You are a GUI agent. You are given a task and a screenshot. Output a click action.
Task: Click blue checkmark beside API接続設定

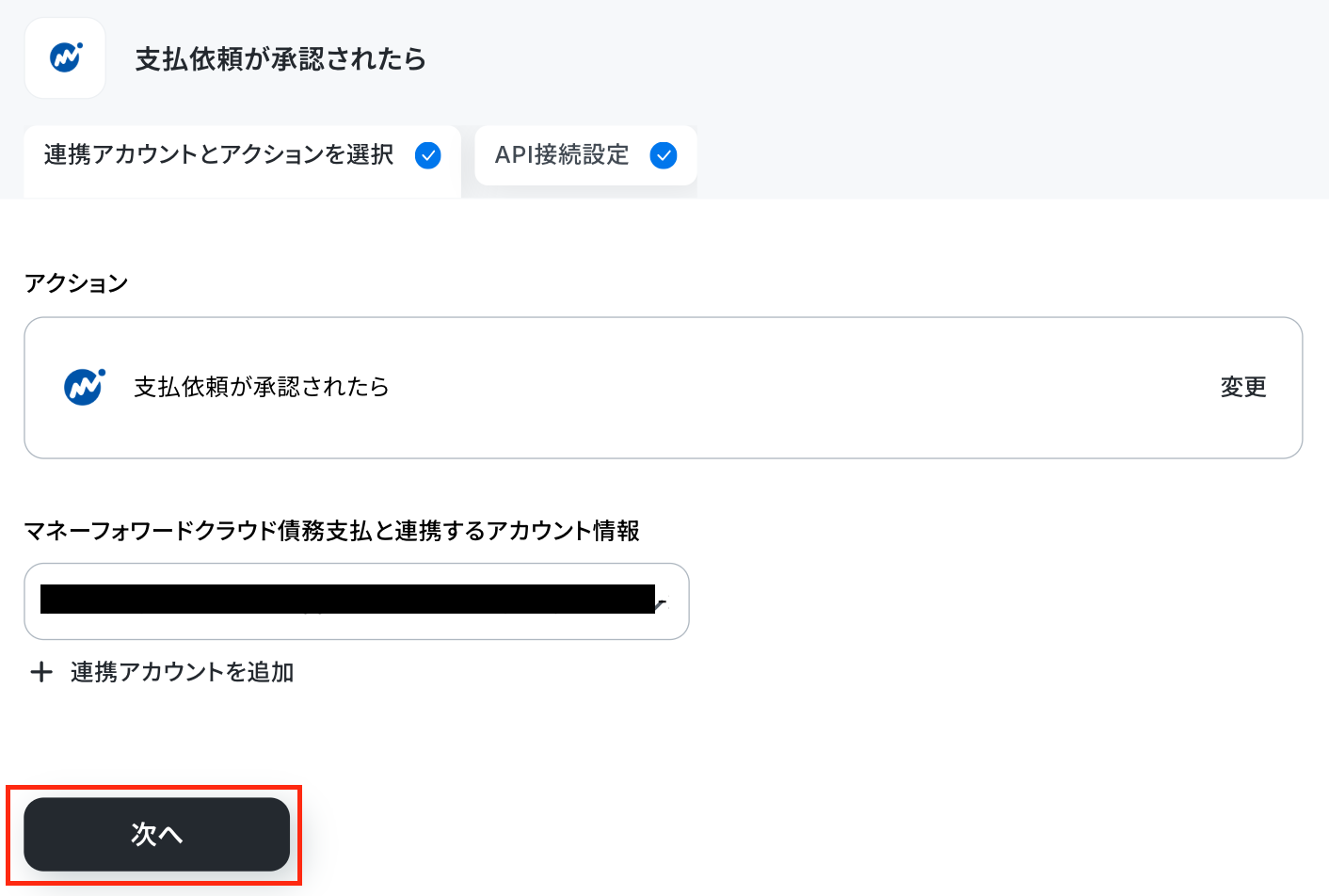664,155
